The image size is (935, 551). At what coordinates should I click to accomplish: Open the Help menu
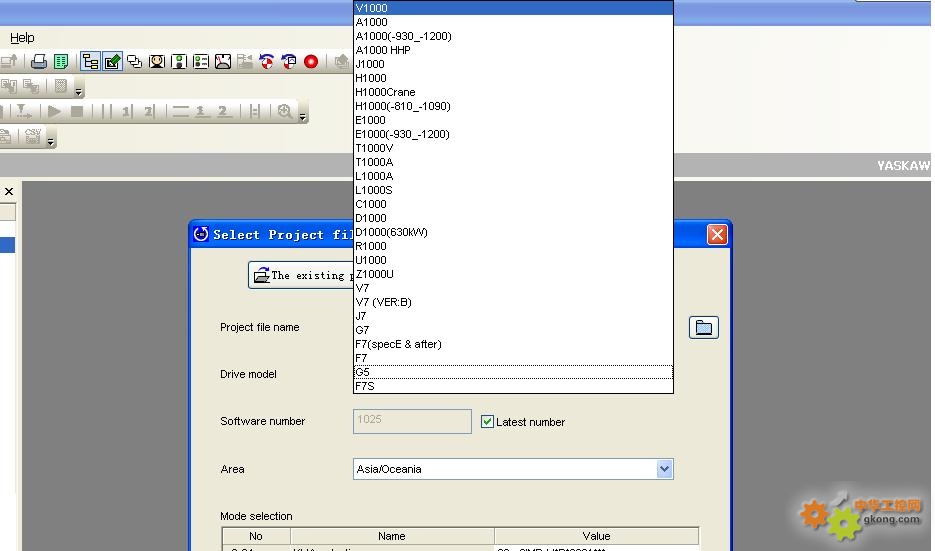coord(22,38)
